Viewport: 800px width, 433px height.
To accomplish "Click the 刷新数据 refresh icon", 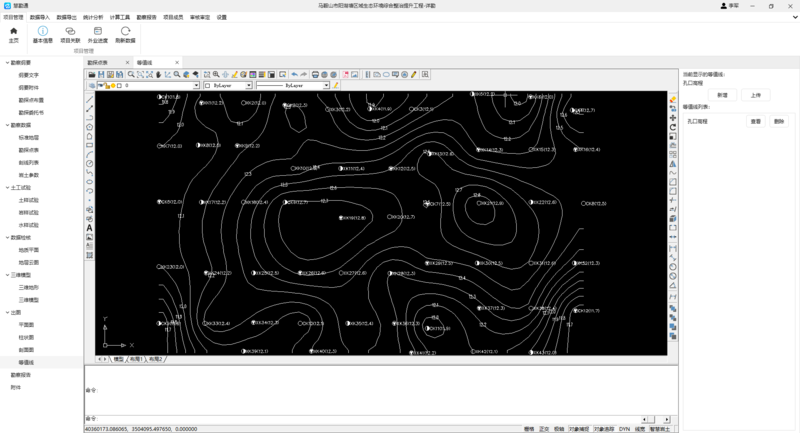I will [x=125, y=31].
